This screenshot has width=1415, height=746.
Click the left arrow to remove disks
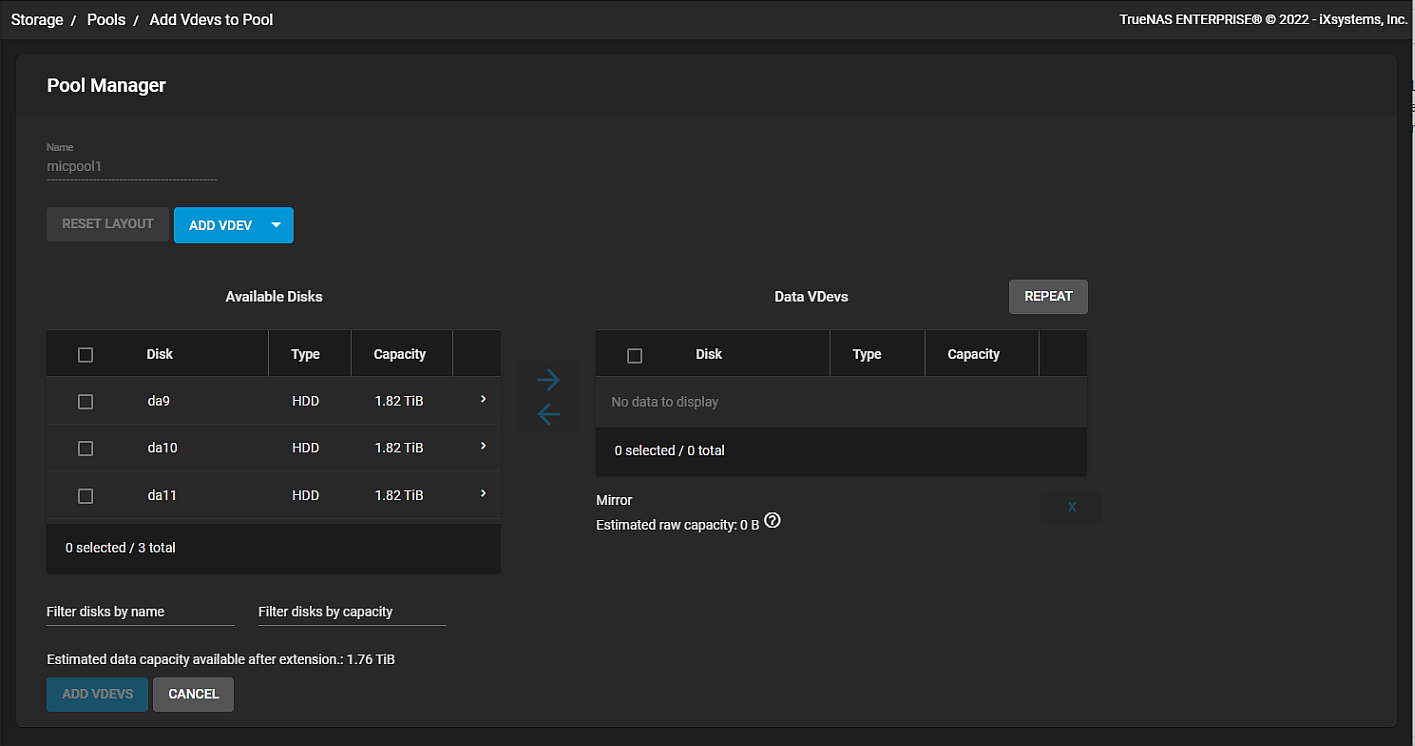548,414
